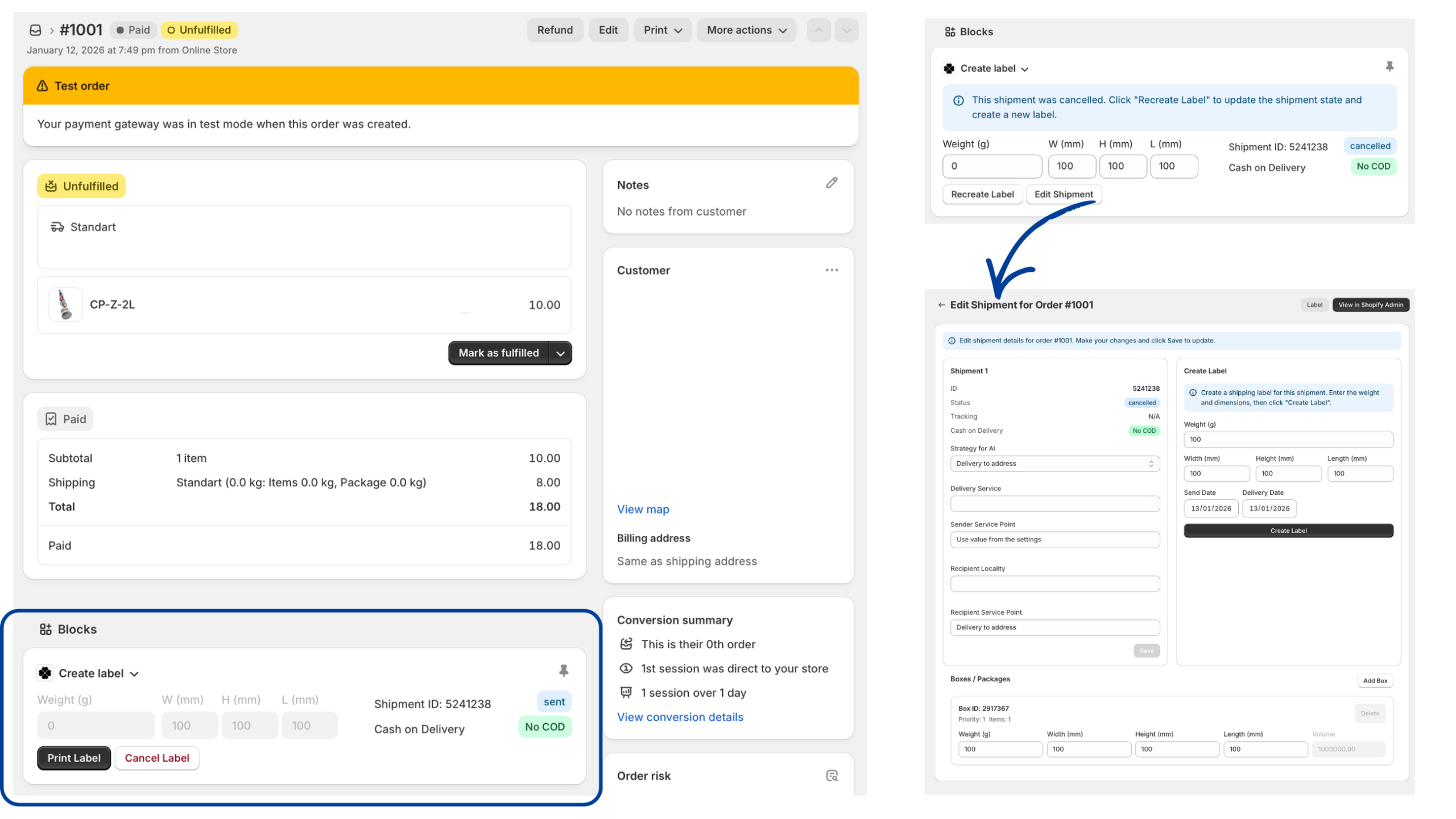Click the Order risk magnifier icon
Image resolution: width=1456 pixels, height=819 pixels.
832,775
